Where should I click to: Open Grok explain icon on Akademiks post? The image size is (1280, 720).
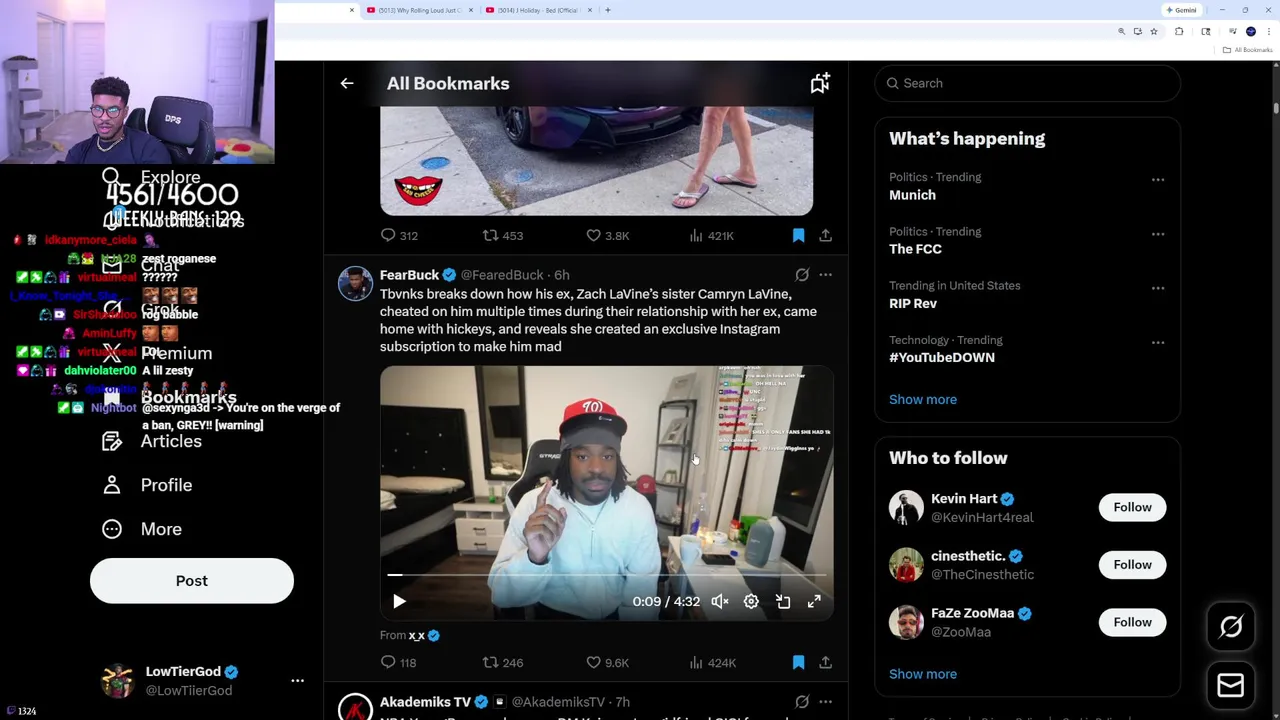point(802,702)
